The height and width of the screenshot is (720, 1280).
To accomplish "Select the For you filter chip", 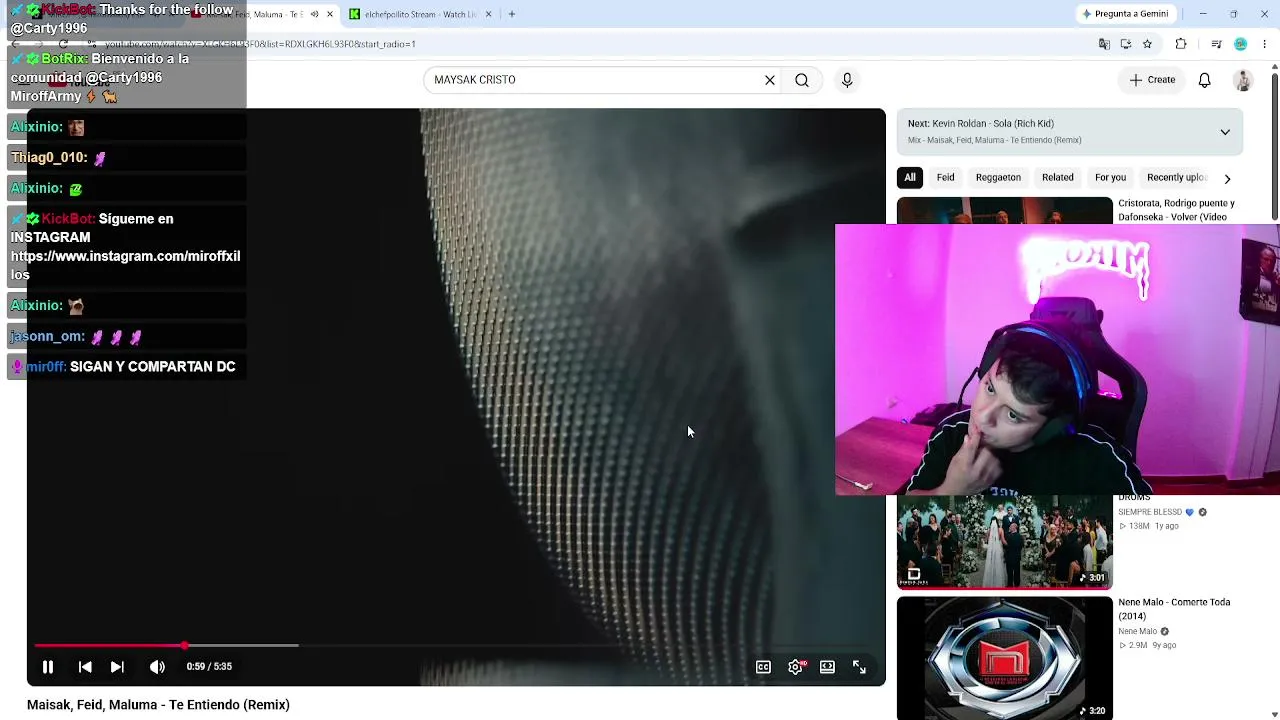I will (1110, 178).
